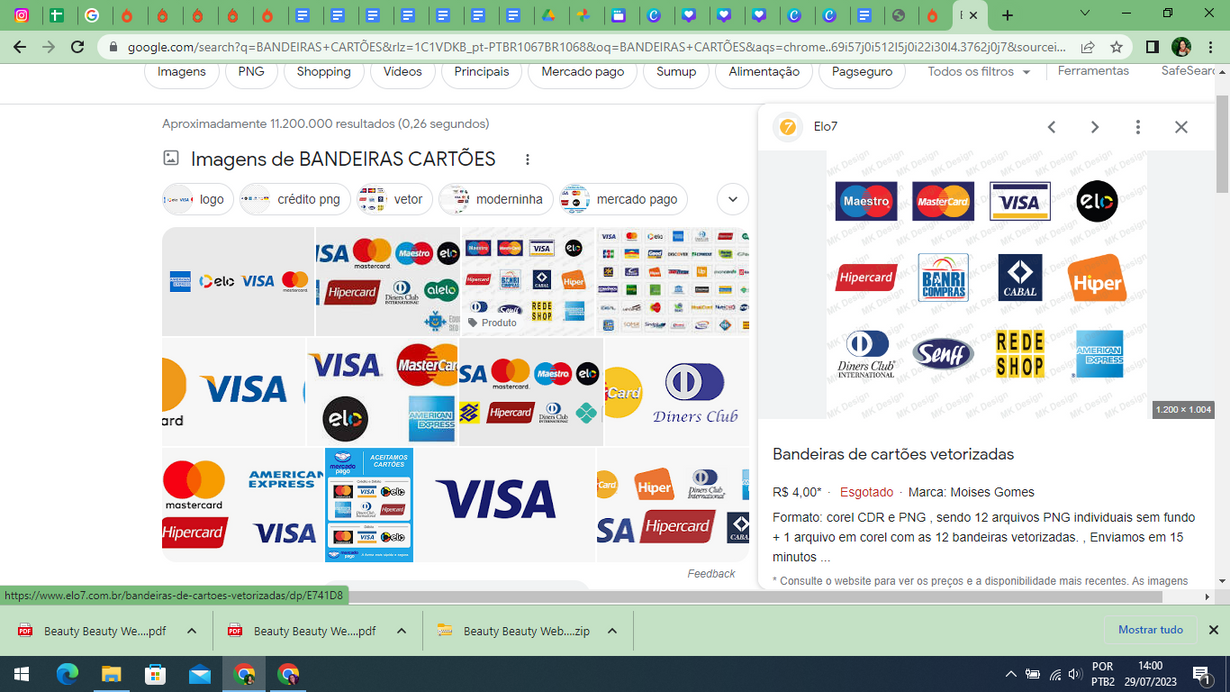Open the Chrome three-dot menu

1211,47
